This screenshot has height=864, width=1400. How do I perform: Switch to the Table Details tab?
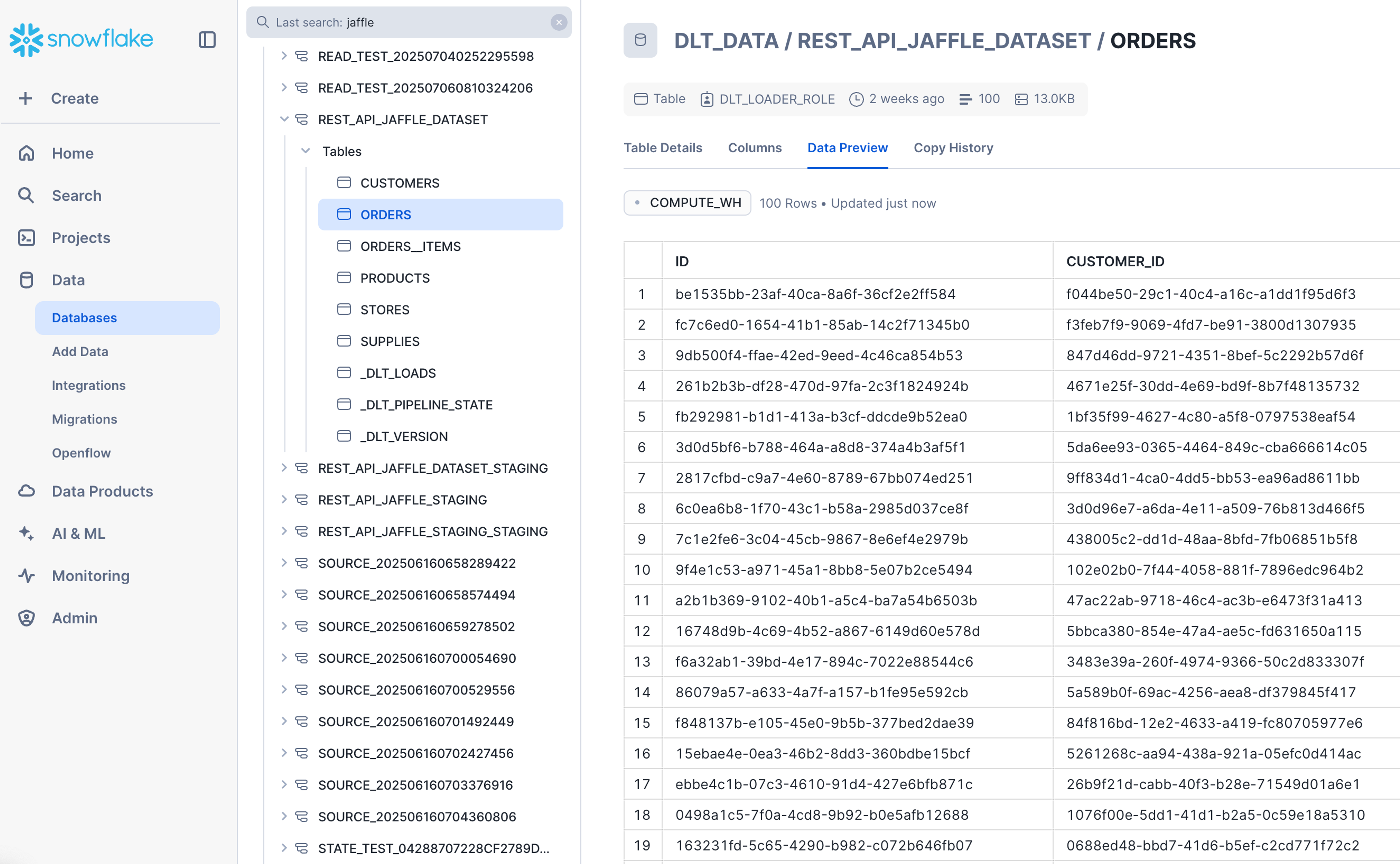click(663, 148)
